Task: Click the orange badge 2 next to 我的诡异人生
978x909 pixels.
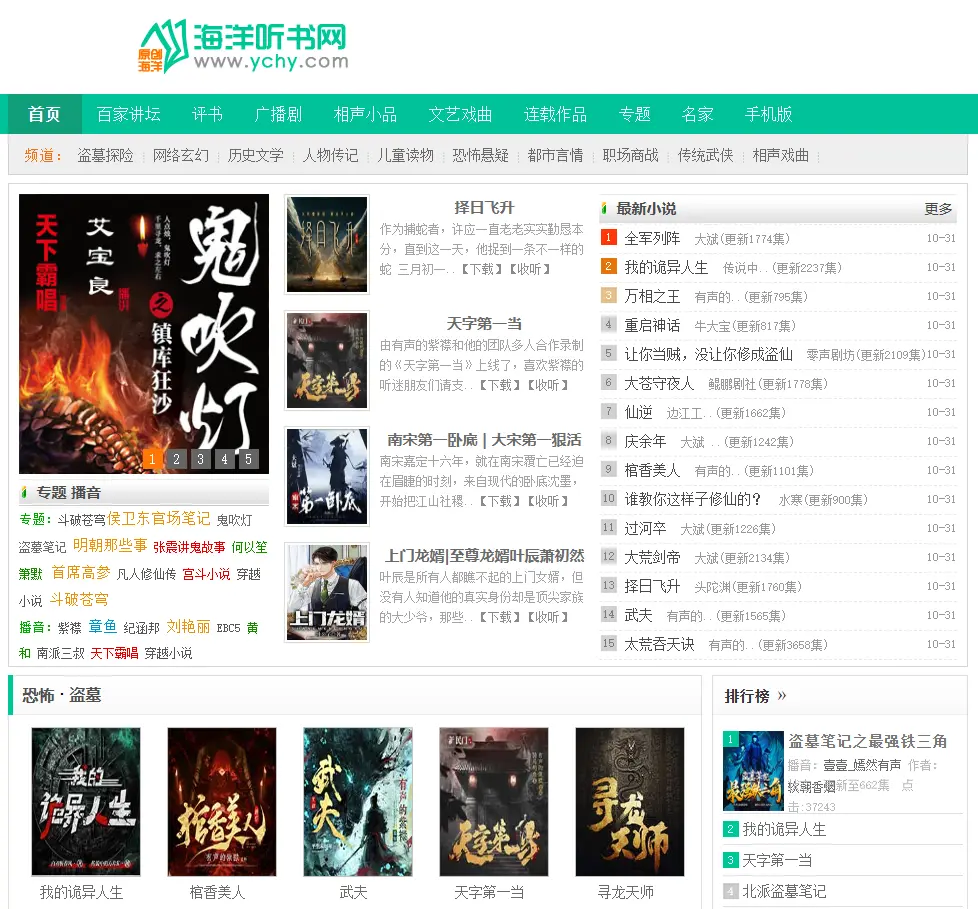Action: pyautogui.click(x=608, y=267)
